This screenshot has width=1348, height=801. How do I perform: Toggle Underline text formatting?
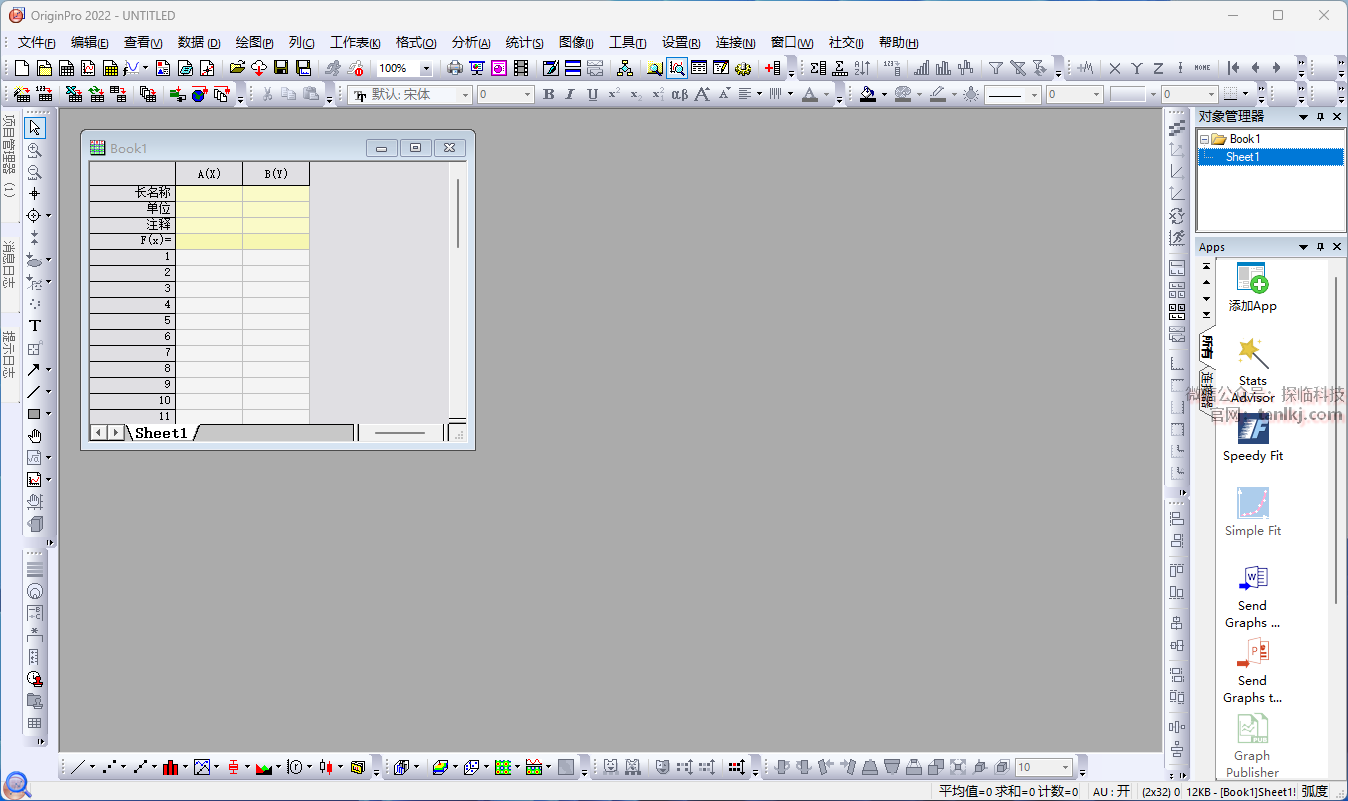592,94
